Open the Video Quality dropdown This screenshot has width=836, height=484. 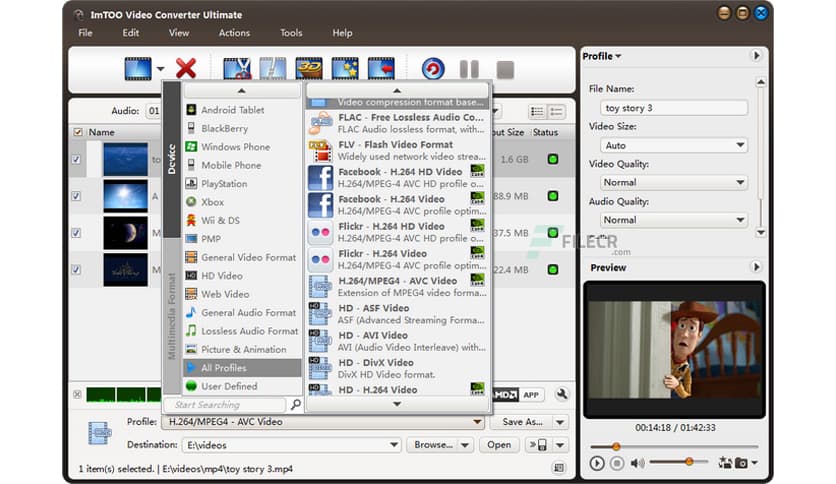740,182
